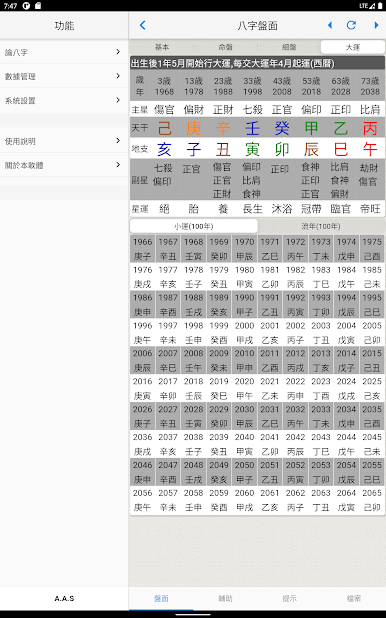Open LTE signal status icon
The width and height of the screenshot is (386, 618).
tap(367, 6)
